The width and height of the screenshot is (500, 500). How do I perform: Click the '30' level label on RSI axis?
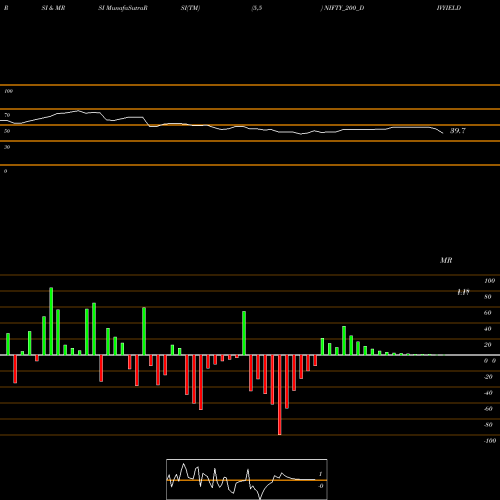click(x=7, y=147)
